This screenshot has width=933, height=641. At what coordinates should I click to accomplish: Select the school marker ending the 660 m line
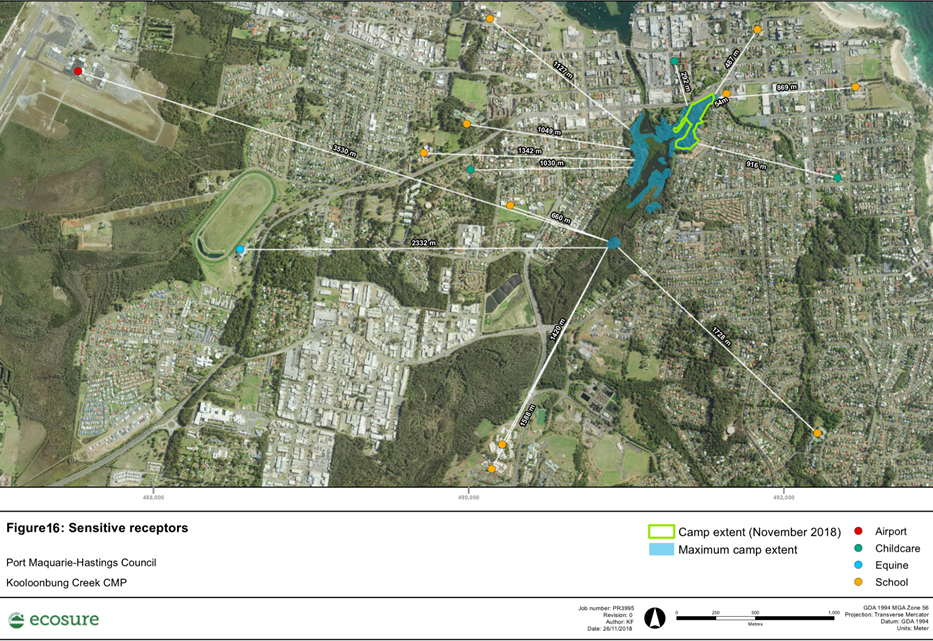pyautogui.click(x=510, y=205)
